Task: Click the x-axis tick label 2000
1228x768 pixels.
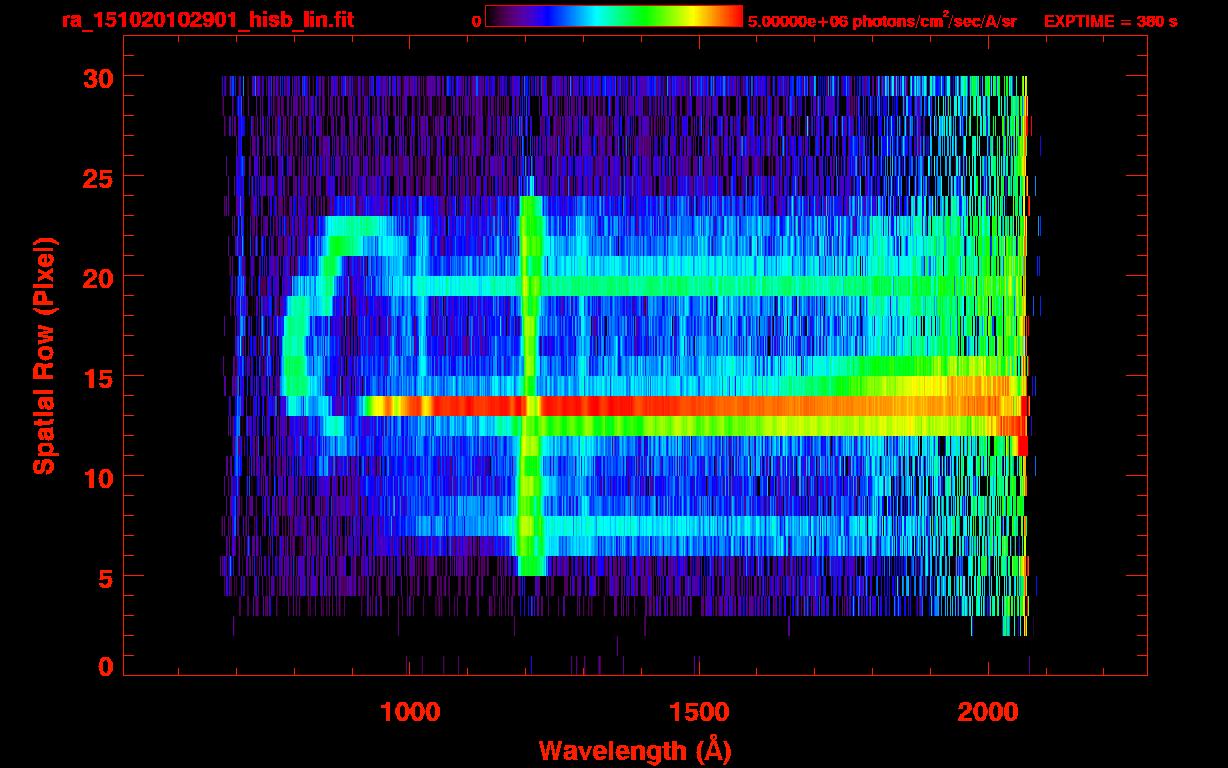Action: [x=988, y=712]
